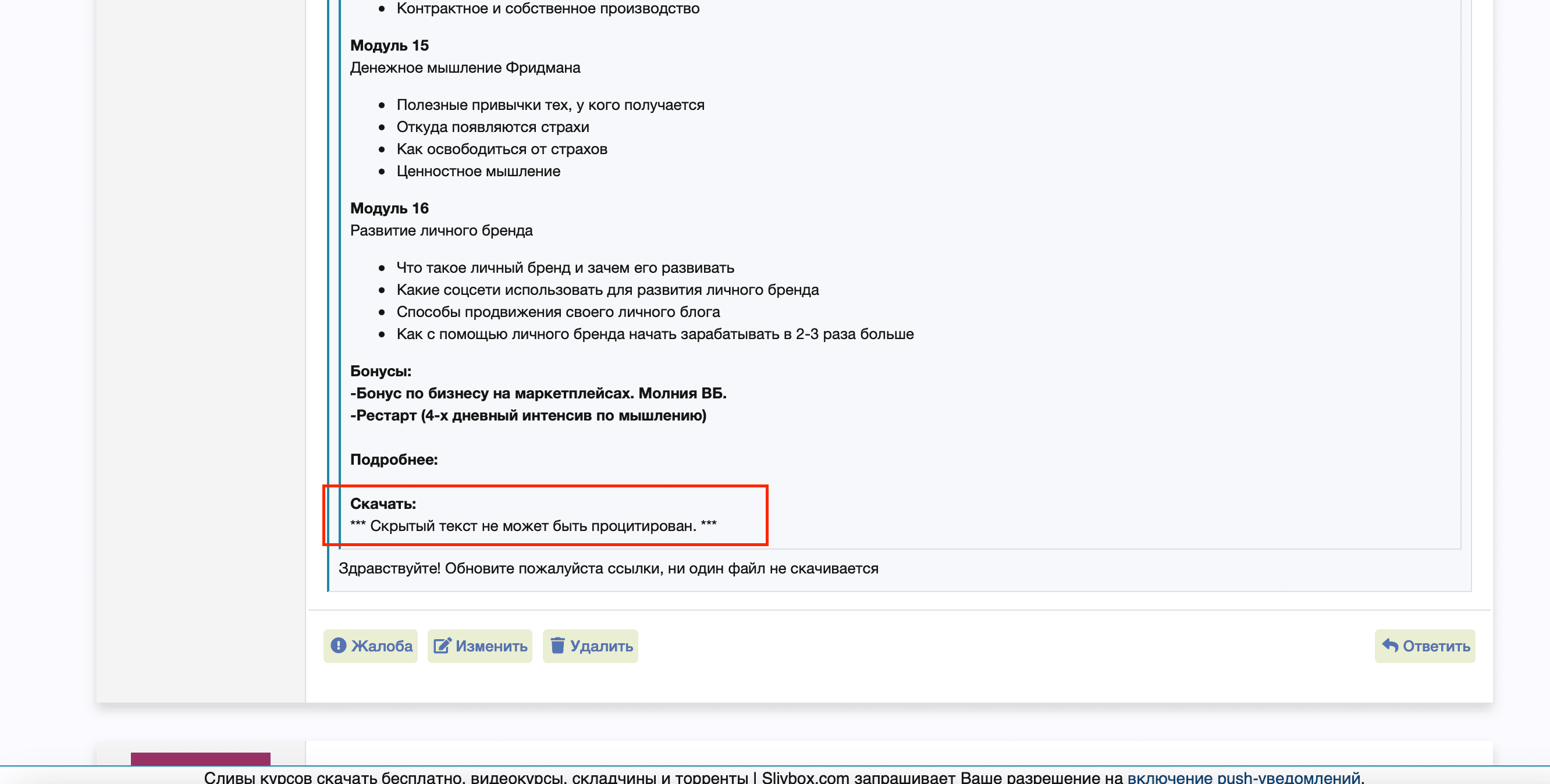Click the Скачать: heading in the quote
The image size is (1550, 784).
(x=383, y=504)
